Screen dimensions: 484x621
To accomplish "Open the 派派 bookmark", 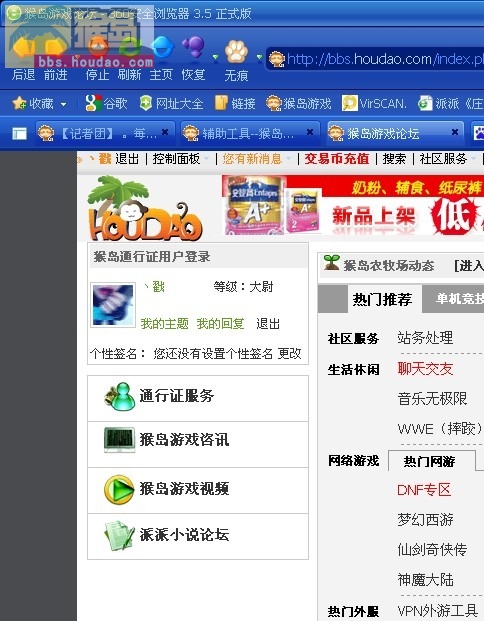I will (451, 103).
